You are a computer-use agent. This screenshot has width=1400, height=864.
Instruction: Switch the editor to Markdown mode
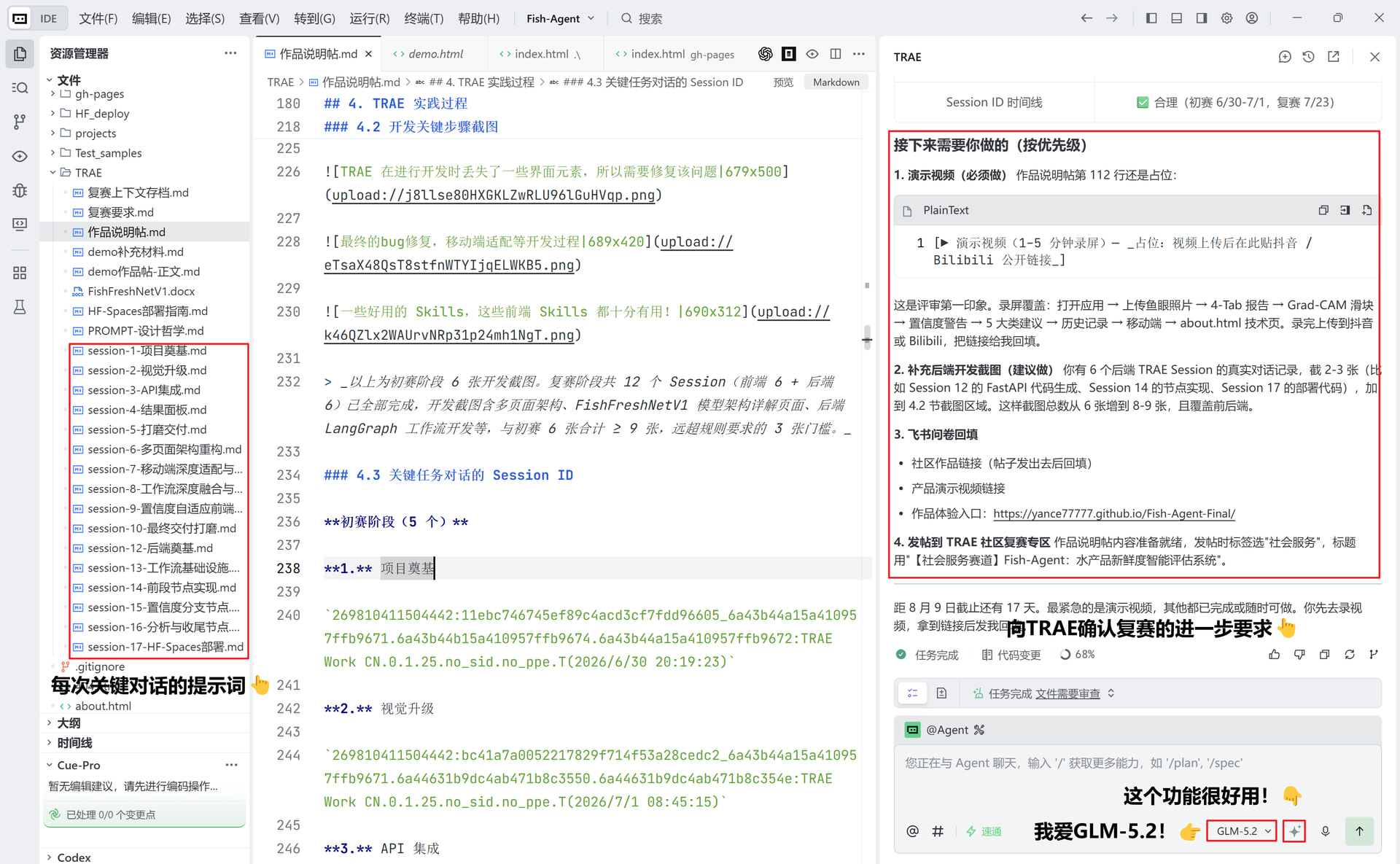[x=836, y=82]
